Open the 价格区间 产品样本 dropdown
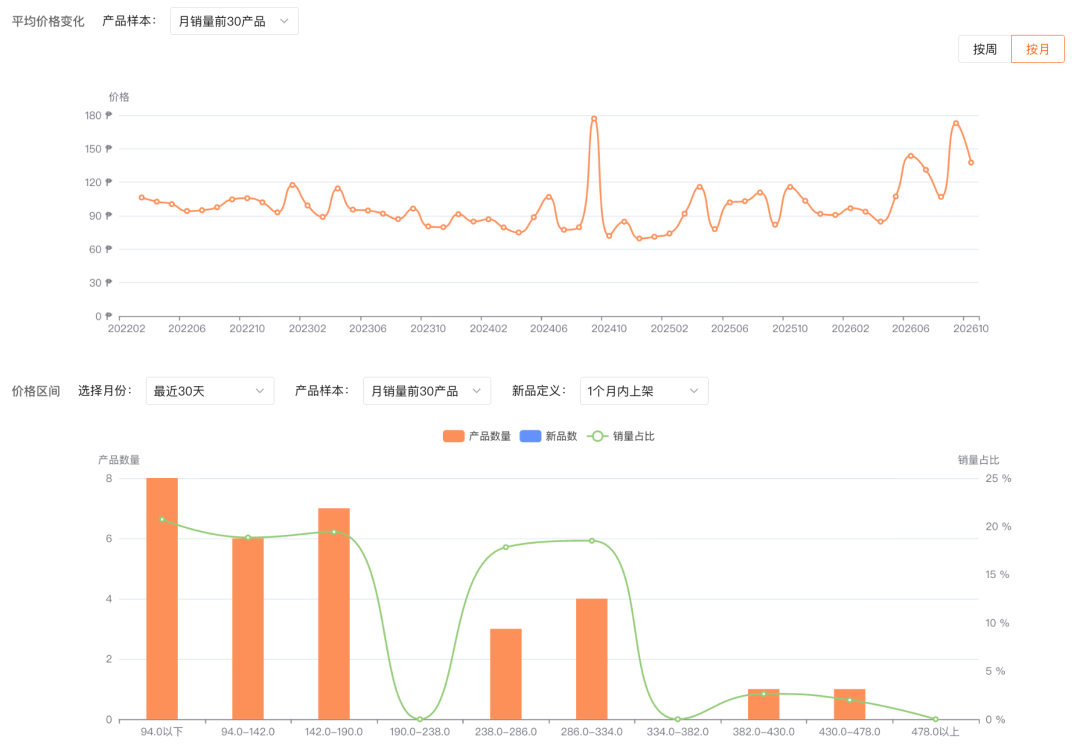The width and height of the screenshot is (1080, 749). (x=426, y=391)
